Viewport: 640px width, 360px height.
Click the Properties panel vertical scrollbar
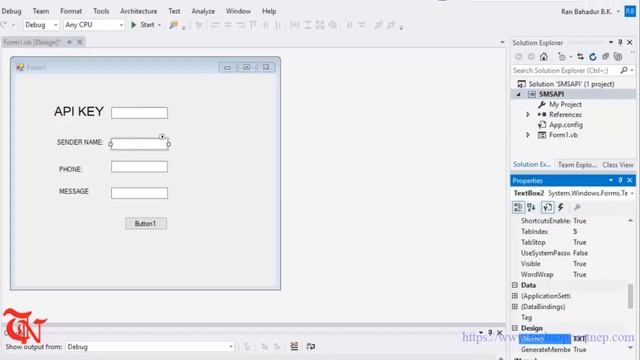click(631, 296)
